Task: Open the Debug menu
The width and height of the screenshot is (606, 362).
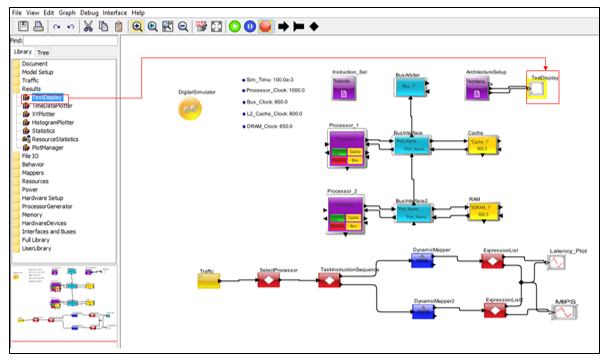Action: click(89, 12)
